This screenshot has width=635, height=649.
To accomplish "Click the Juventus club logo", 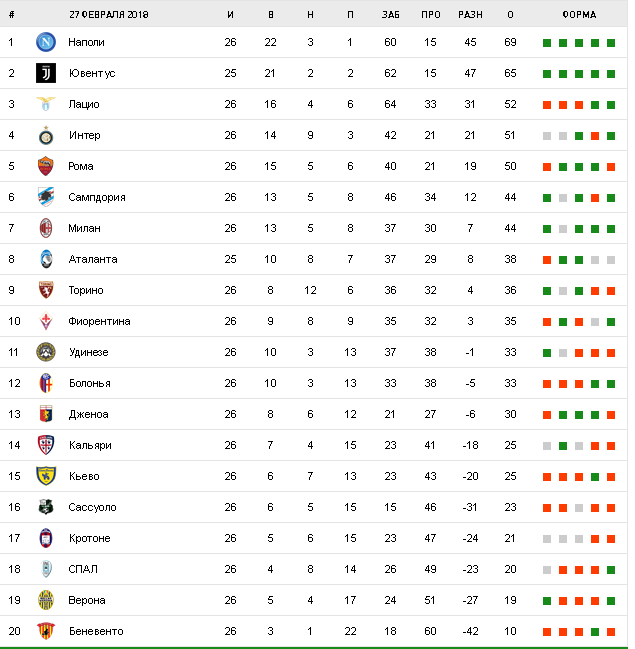I will (x=46, y=73).
